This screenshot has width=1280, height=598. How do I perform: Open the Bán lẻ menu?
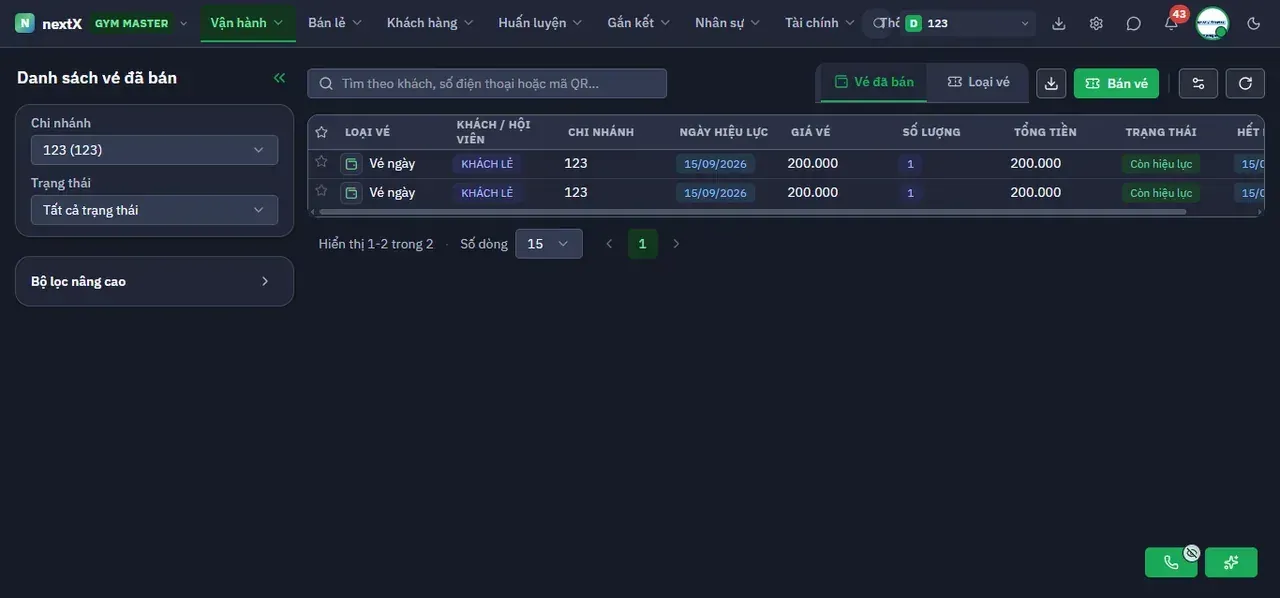(x=335, y=23)
